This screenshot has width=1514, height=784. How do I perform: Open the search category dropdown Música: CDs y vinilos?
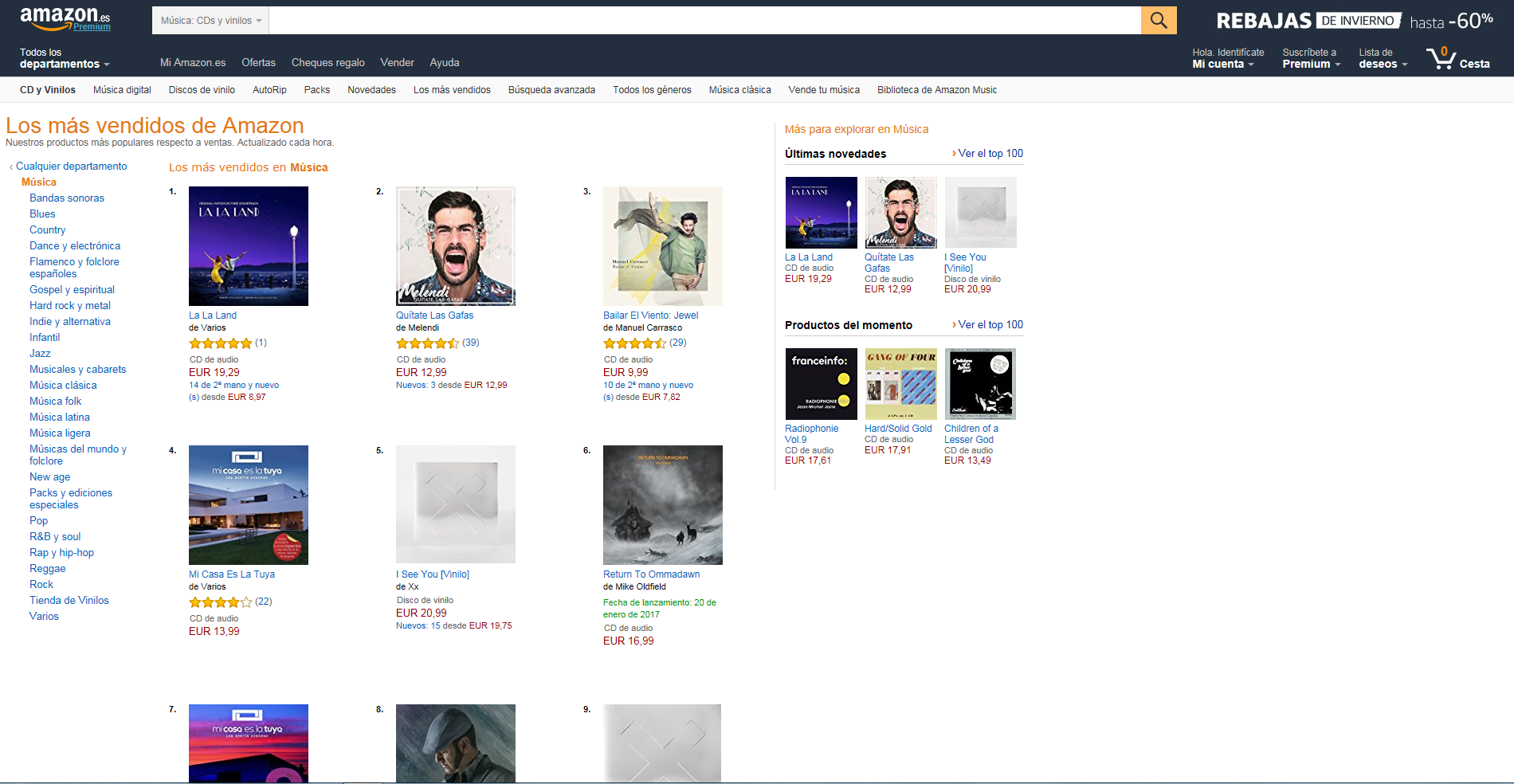(210, 21)
